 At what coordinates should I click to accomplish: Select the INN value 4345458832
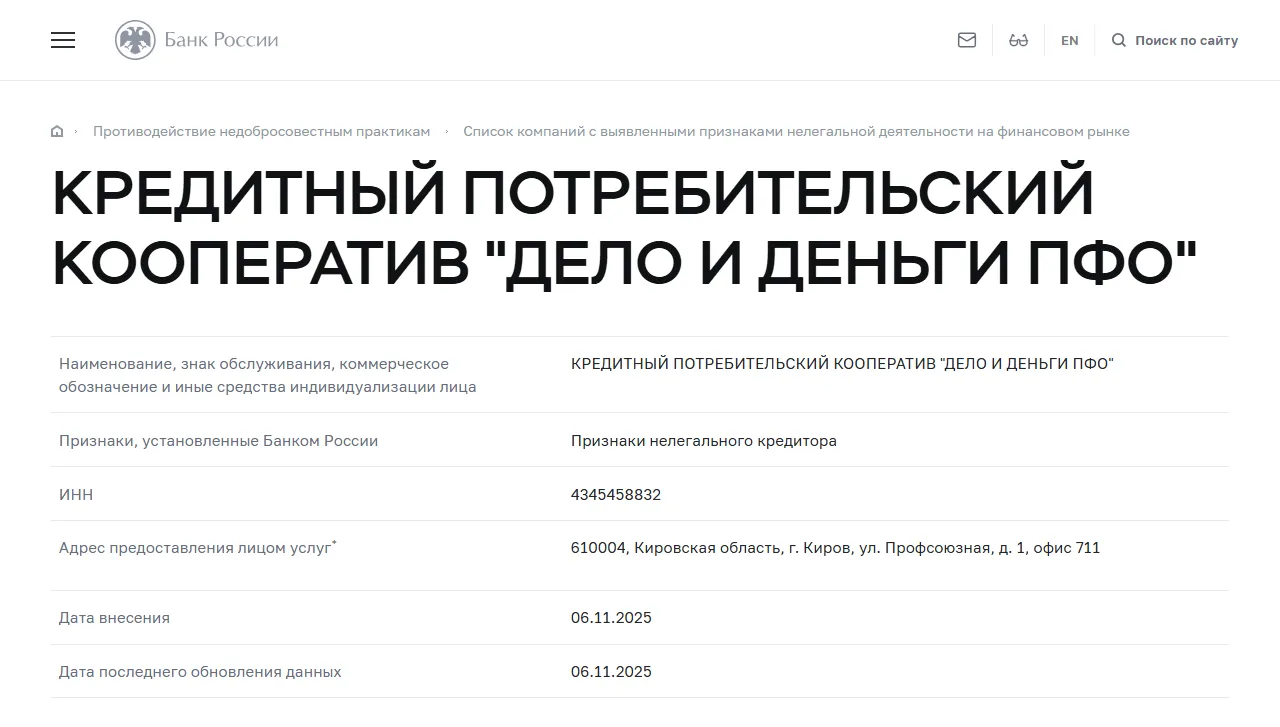click(x=616, y=494)
